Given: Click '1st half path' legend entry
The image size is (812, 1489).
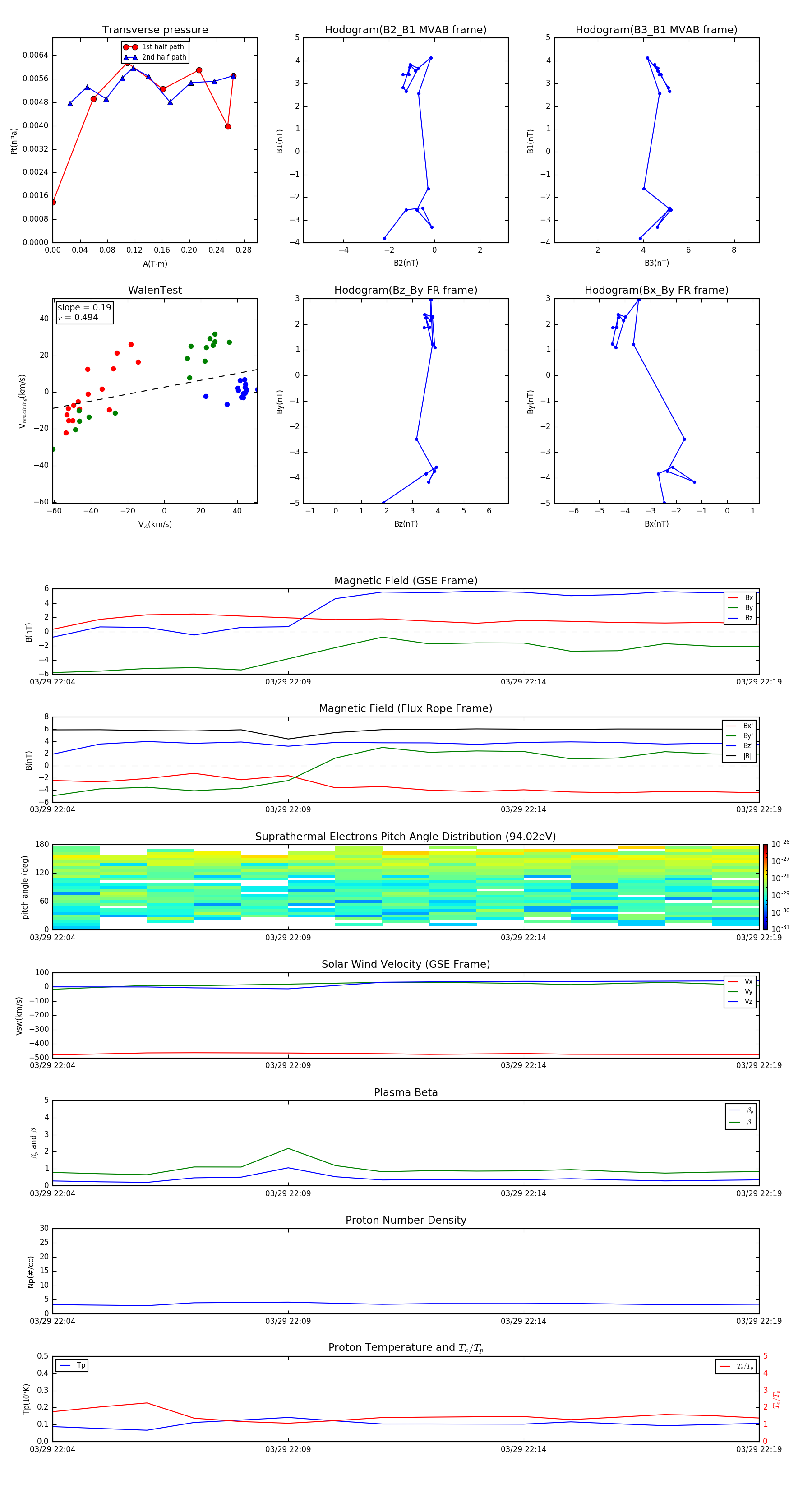Looking at the screenshot, I should (x=154, y=47).
